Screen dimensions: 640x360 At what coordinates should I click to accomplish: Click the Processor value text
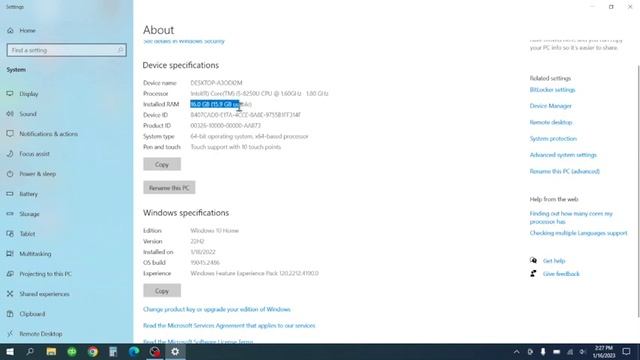point(259,93)
